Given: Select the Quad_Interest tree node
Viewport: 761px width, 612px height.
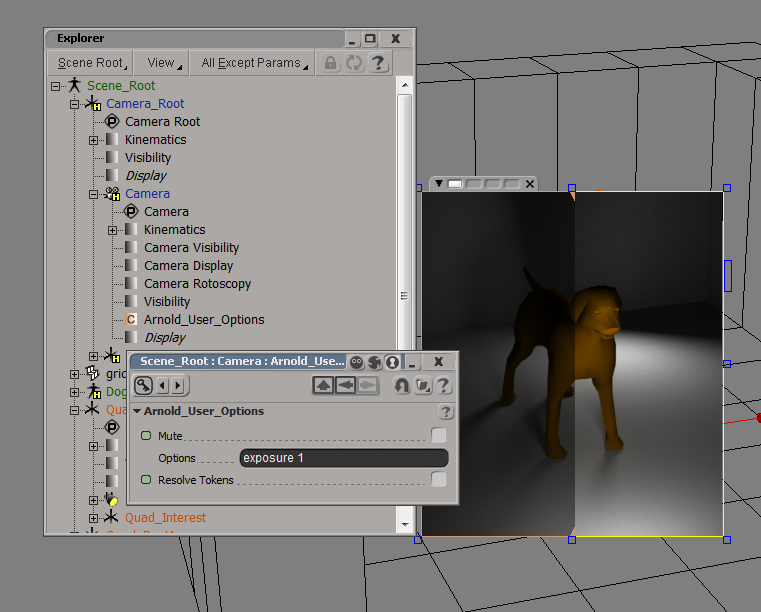Looking at the screenshot, I should pyautogui.click(x=165, y=518).
